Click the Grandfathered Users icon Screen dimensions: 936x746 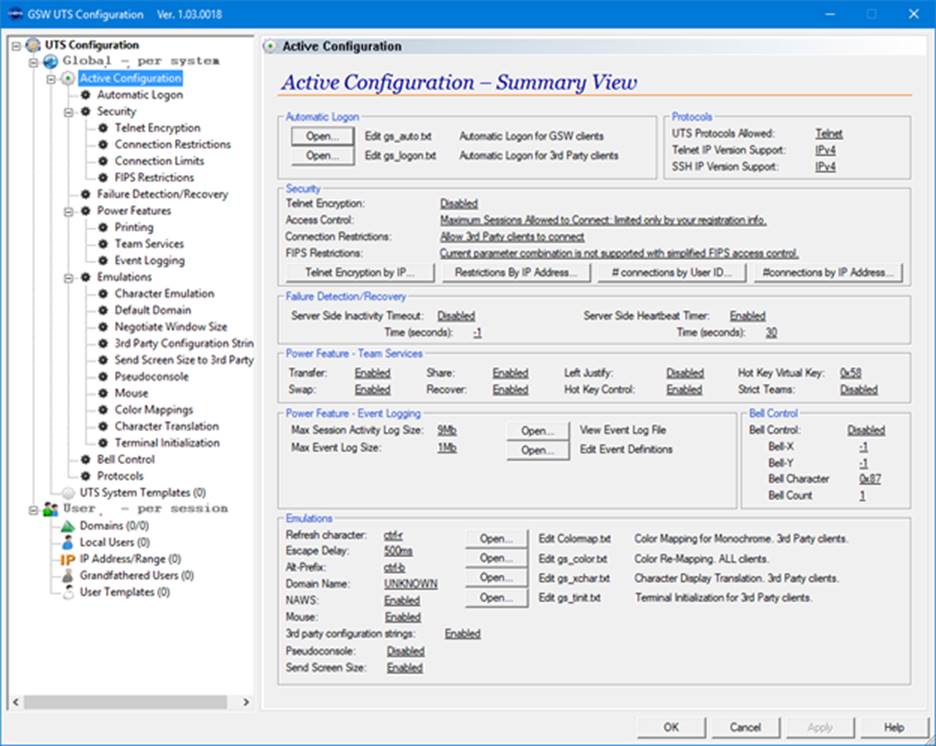pyautogui.click(x=68, y=576)
